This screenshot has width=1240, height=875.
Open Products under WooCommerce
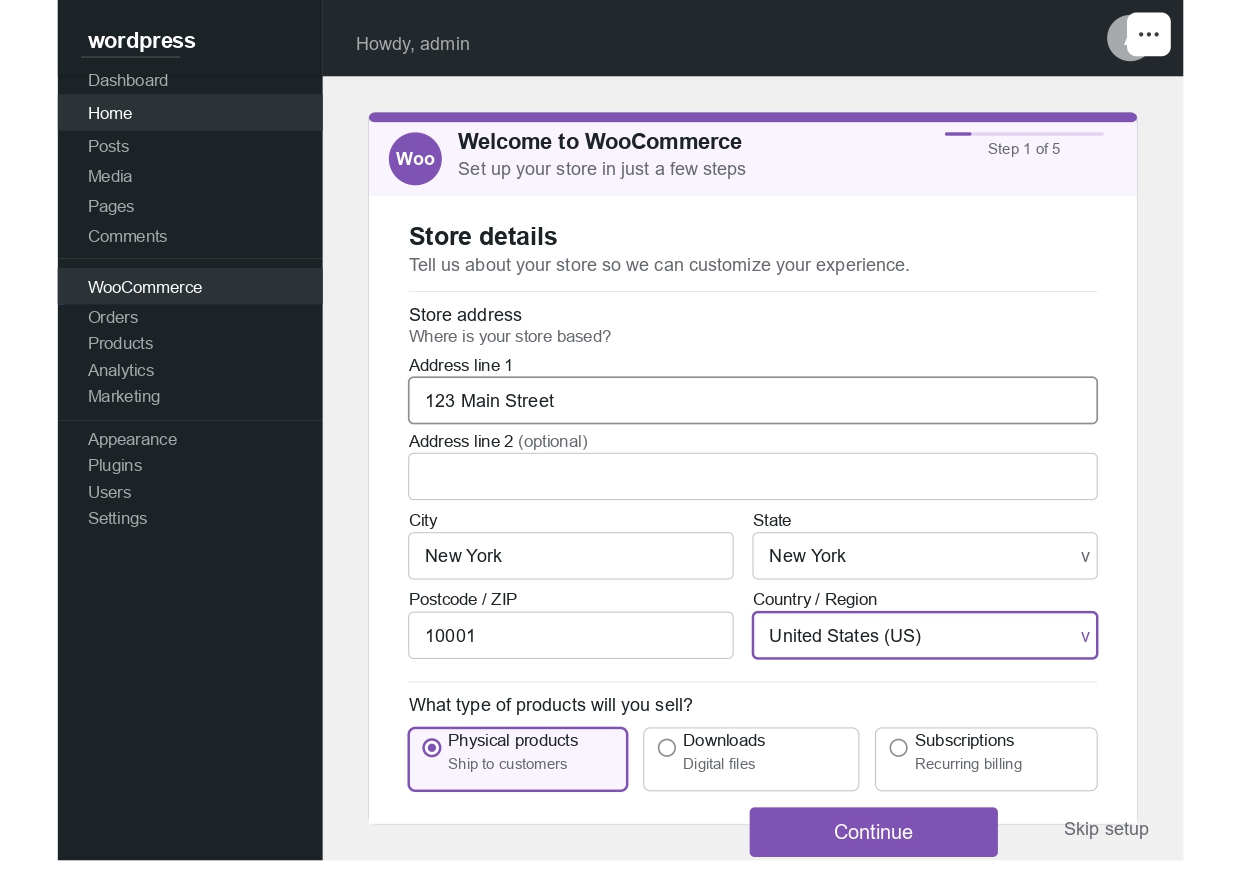[120, 343]
